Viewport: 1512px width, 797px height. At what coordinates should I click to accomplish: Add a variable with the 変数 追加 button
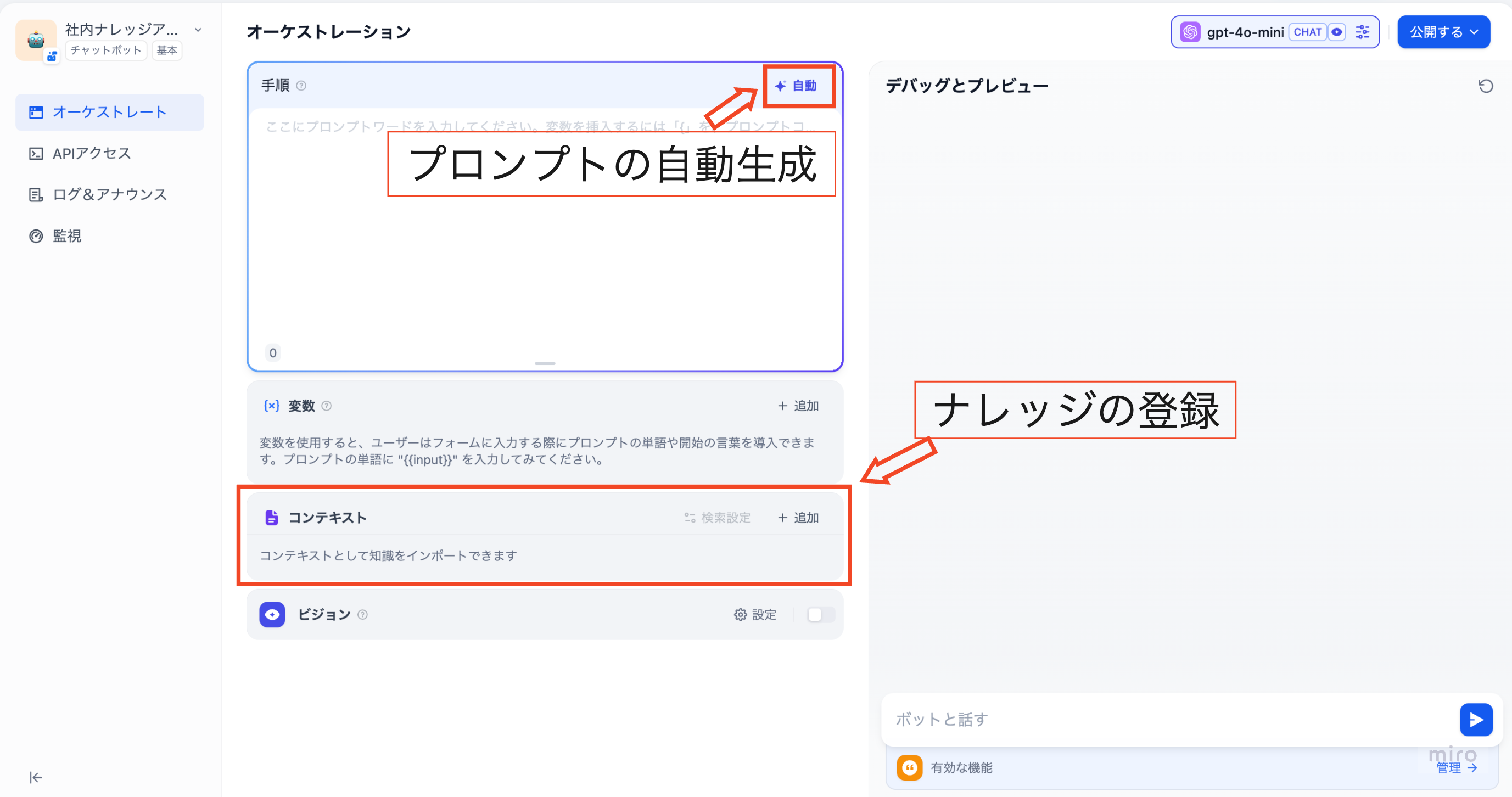[798, 406]
